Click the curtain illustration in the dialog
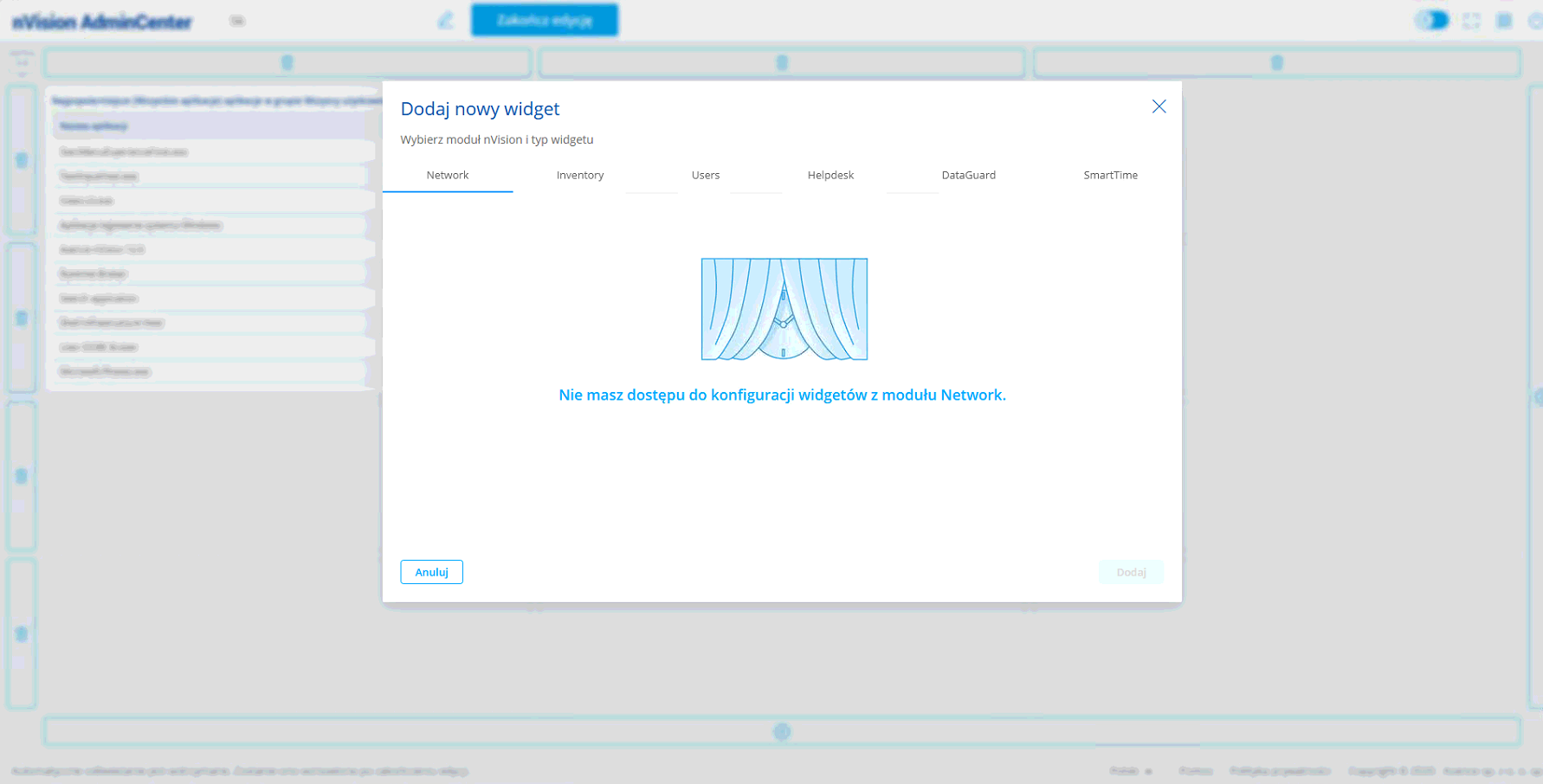Image resolution: width=1543 pixels, height=784 pixels. coord(784,309)
